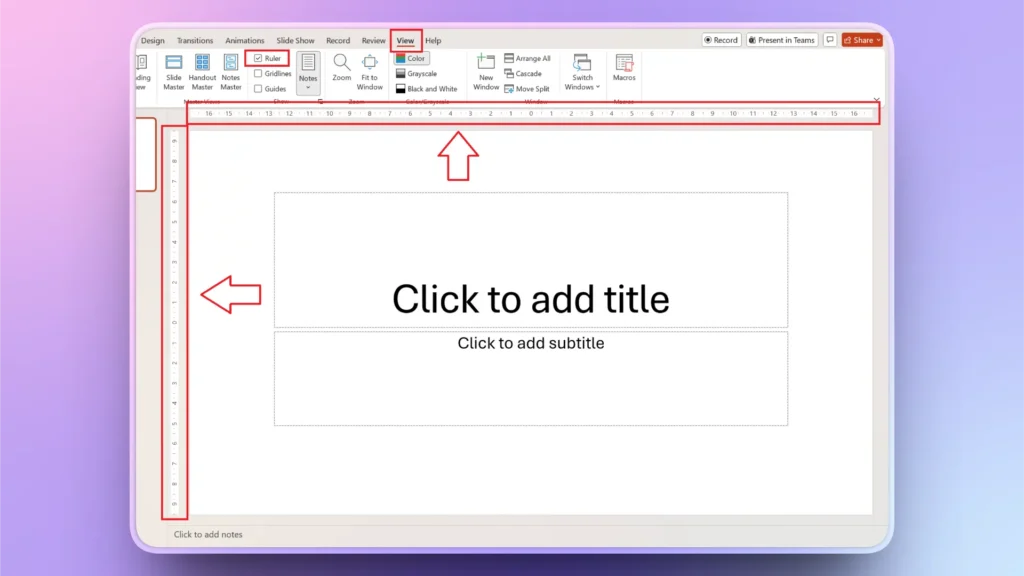This screenshot has width=1024, height=576.
Task: Switch to the Transitions tab
Action: click(195, 40)
